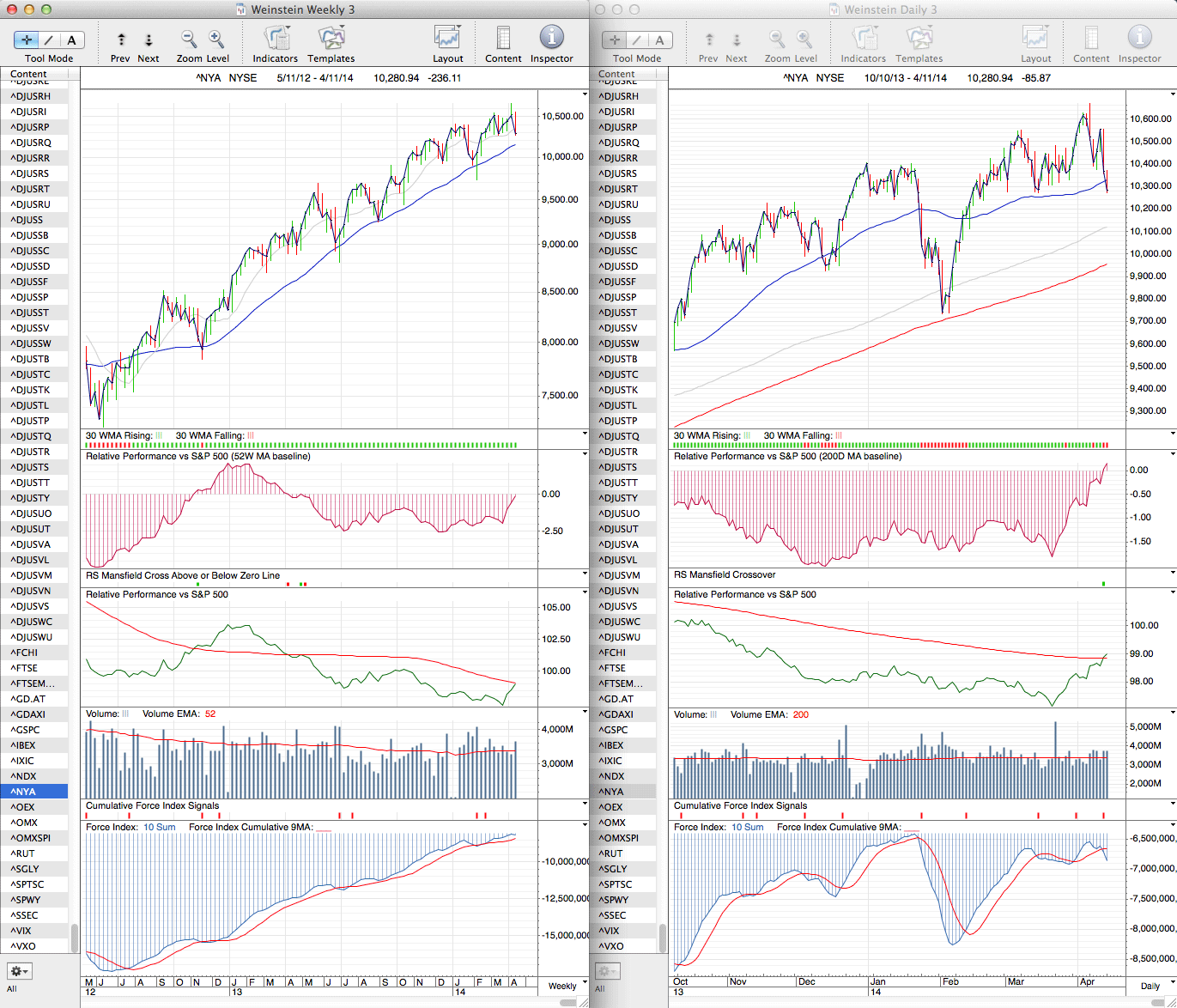Open the Indicators dropdown in Weekly toolbar
Viewport: 1177px width, 1008px height.
coord(276,39)
